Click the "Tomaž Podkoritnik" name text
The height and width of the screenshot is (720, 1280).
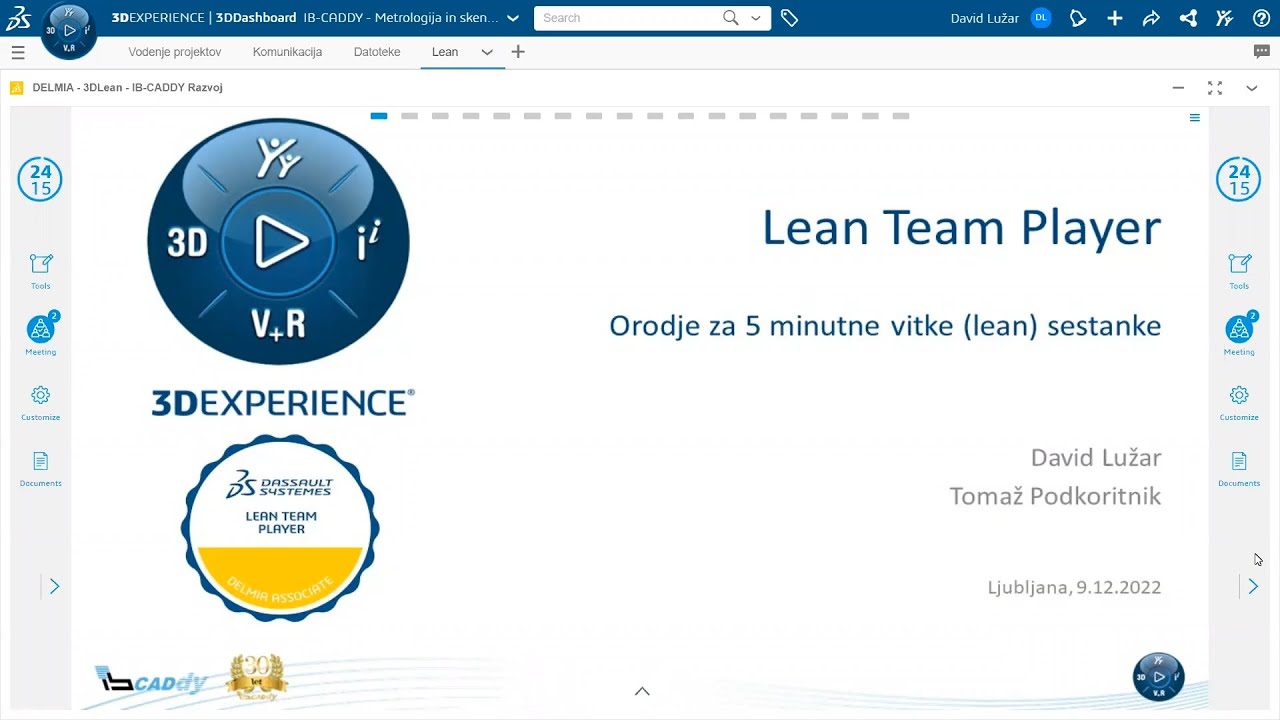[x=1055, y=496]
